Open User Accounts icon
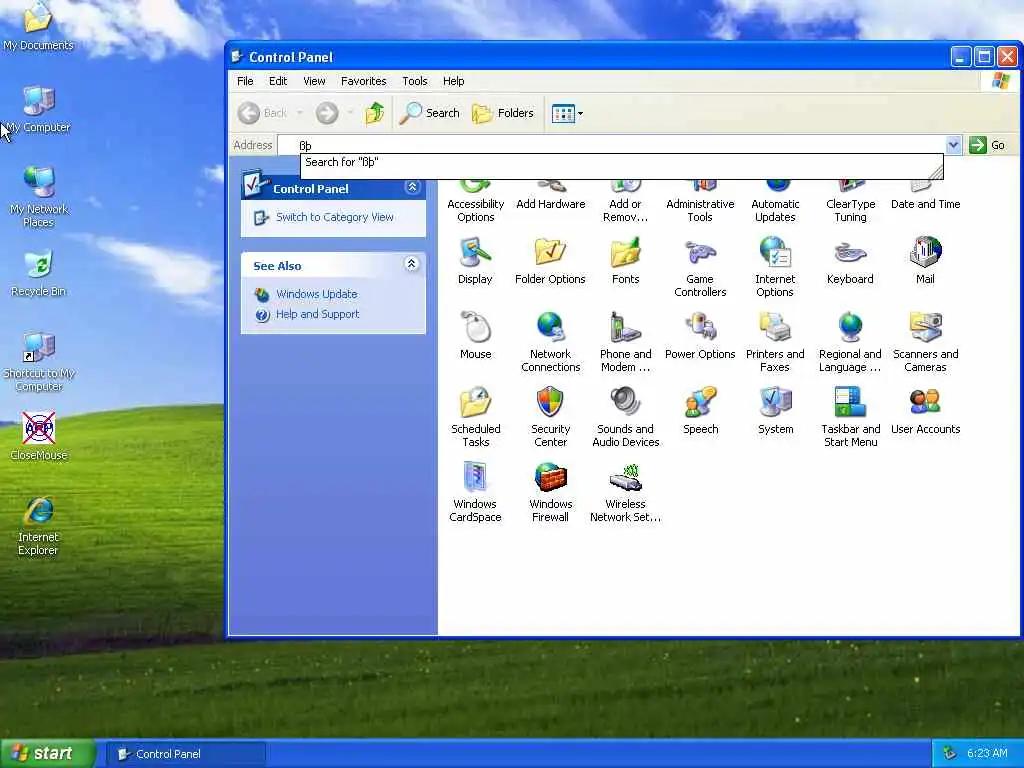Image resolution: width=1024 pixels, height=768 pixels. 925,411
